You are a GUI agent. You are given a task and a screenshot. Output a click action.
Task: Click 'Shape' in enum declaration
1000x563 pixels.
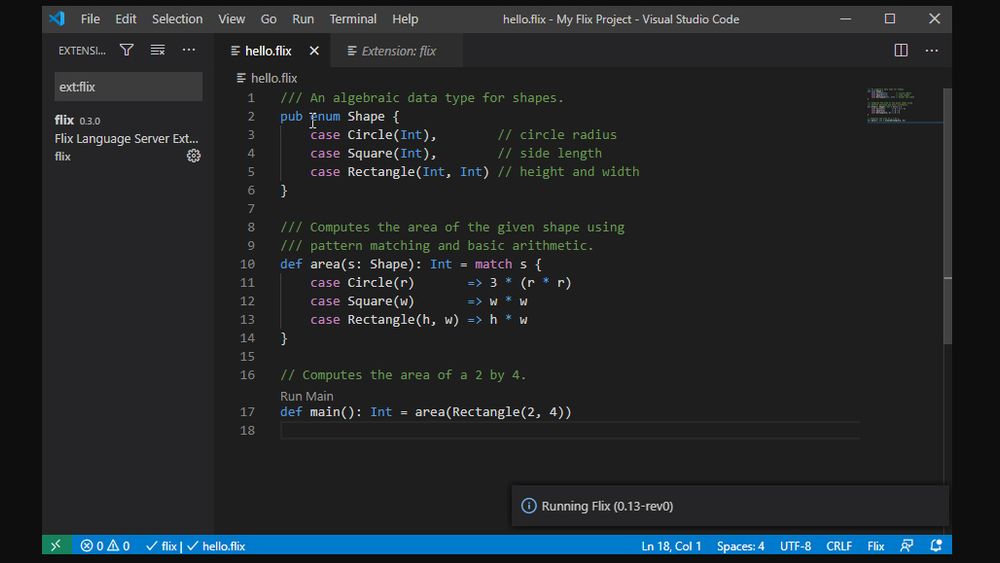pyautogui.click(x=366, y=116)
